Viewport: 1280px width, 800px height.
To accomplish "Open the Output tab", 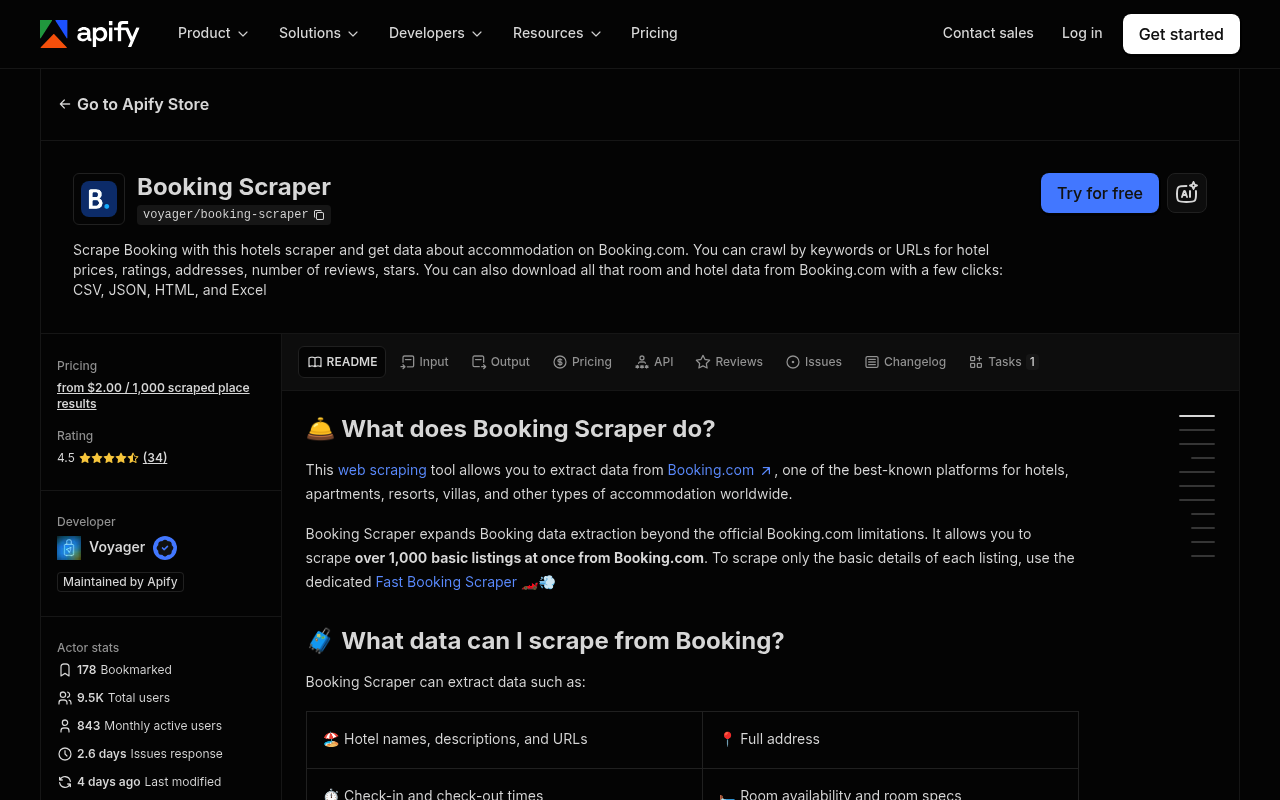I will pos(501,362).
